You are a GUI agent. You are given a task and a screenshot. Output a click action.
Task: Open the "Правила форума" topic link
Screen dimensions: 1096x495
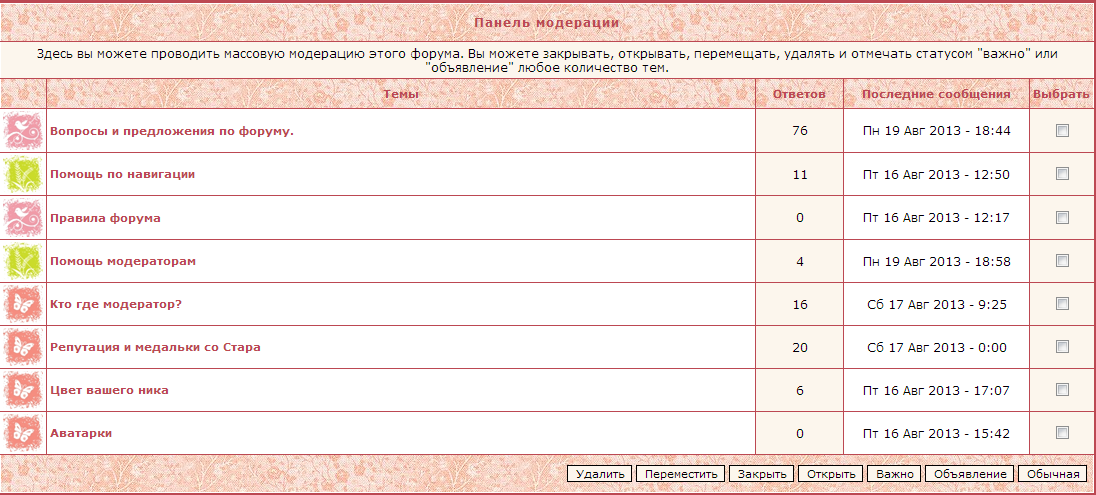(106, 217)
